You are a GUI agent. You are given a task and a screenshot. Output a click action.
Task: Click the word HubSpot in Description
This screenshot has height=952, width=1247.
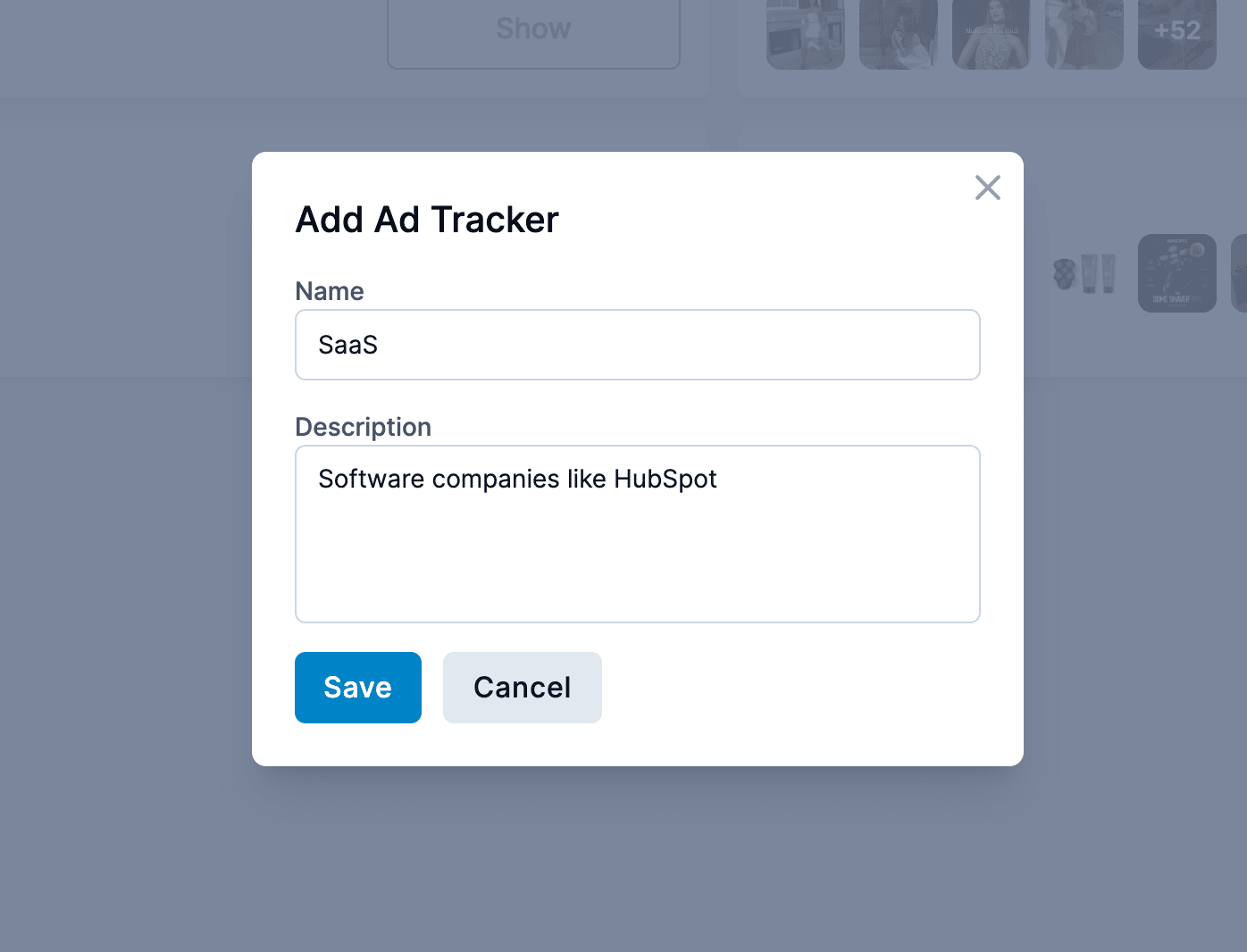pyautogui.click(x=665, y=480)
